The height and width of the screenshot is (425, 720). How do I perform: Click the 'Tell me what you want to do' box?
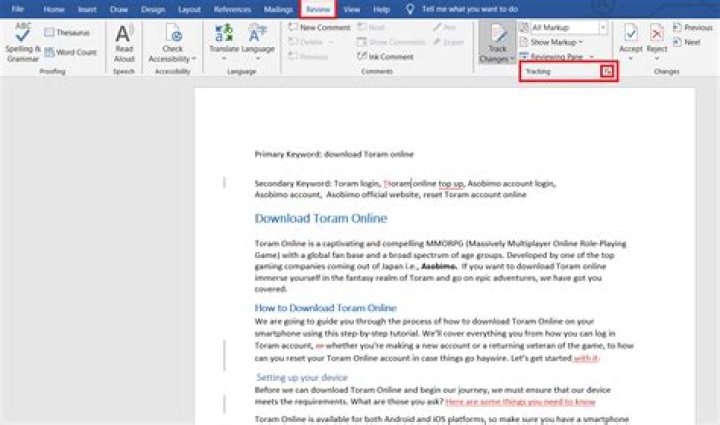pos(470,9)
